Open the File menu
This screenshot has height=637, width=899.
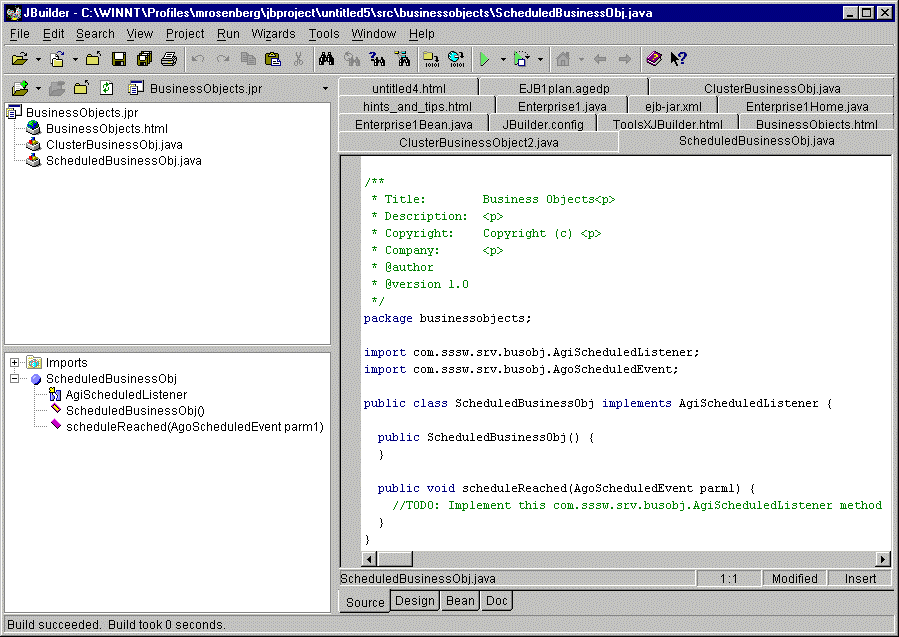[x=19, y=34]
